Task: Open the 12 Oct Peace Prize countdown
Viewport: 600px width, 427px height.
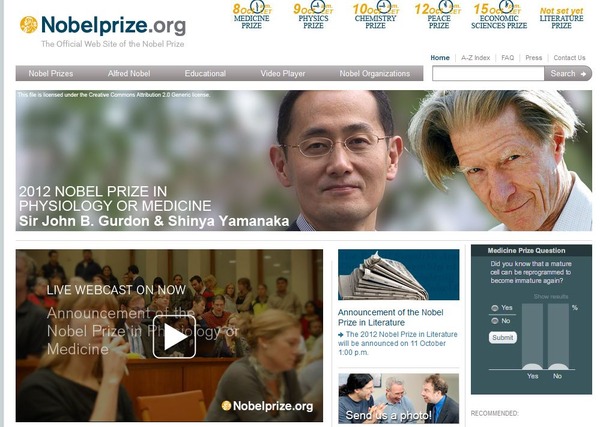Action: [x=439, y=15]
